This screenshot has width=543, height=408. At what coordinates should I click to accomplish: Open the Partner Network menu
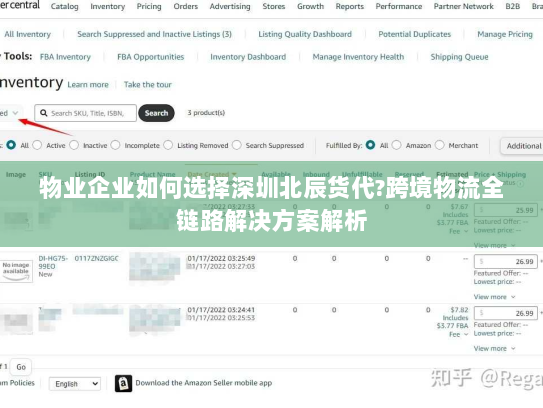464,6
